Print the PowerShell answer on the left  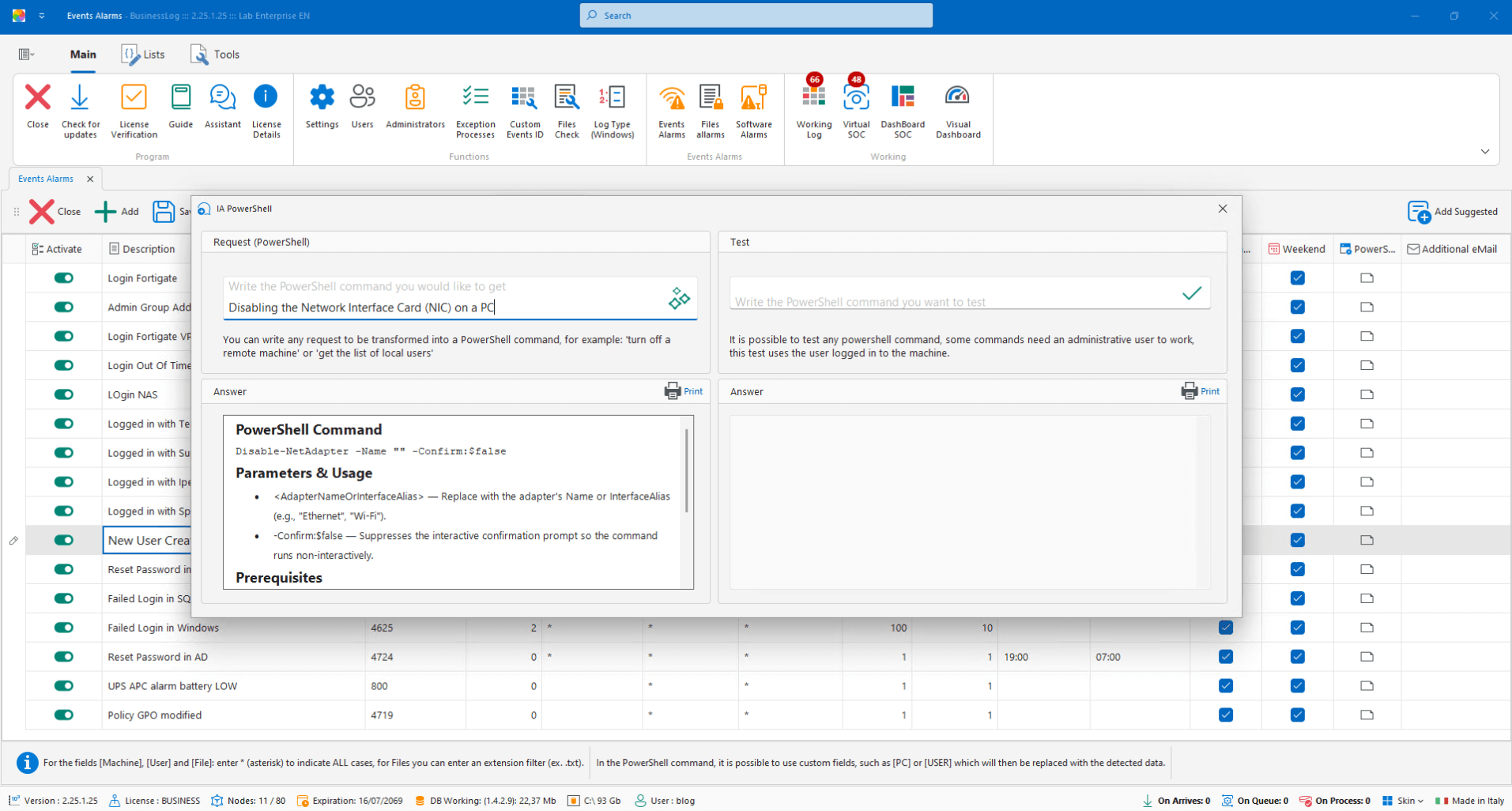(x=684, y=391)
